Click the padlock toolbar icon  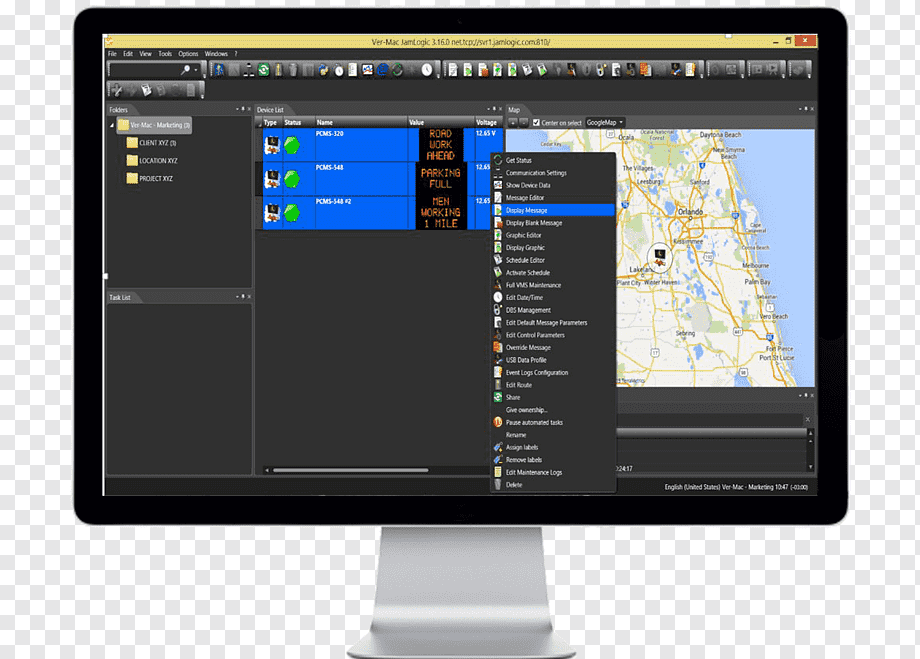(600, 70)
